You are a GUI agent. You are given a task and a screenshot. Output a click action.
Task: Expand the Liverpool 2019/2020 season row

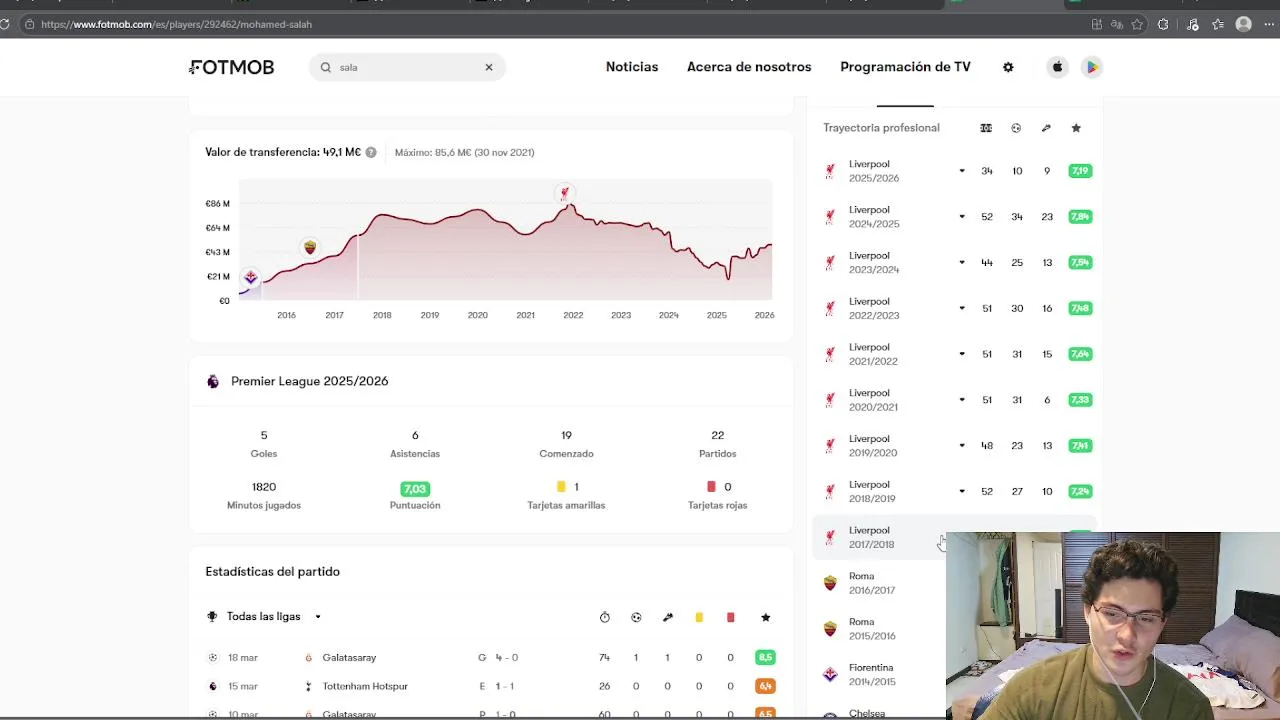click(x=962, y=446)
